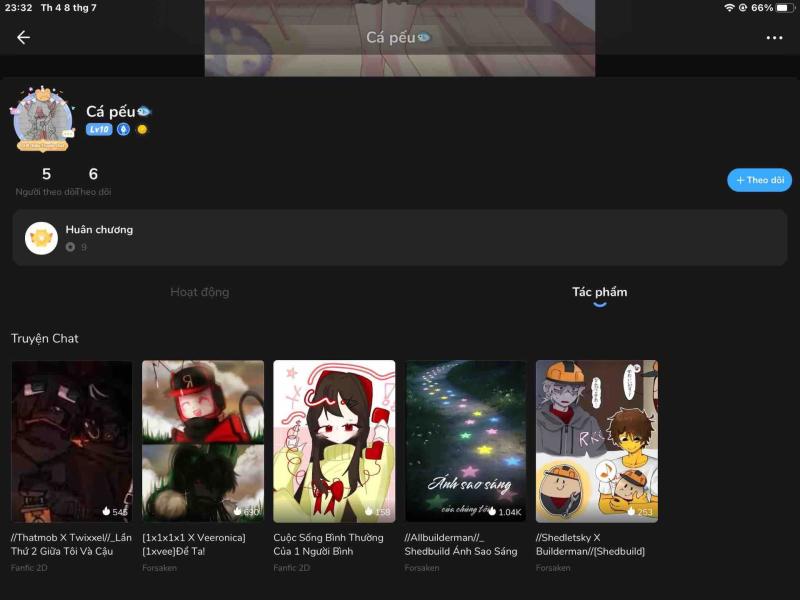Tap the Lv10 level badge

pos(99,130)
